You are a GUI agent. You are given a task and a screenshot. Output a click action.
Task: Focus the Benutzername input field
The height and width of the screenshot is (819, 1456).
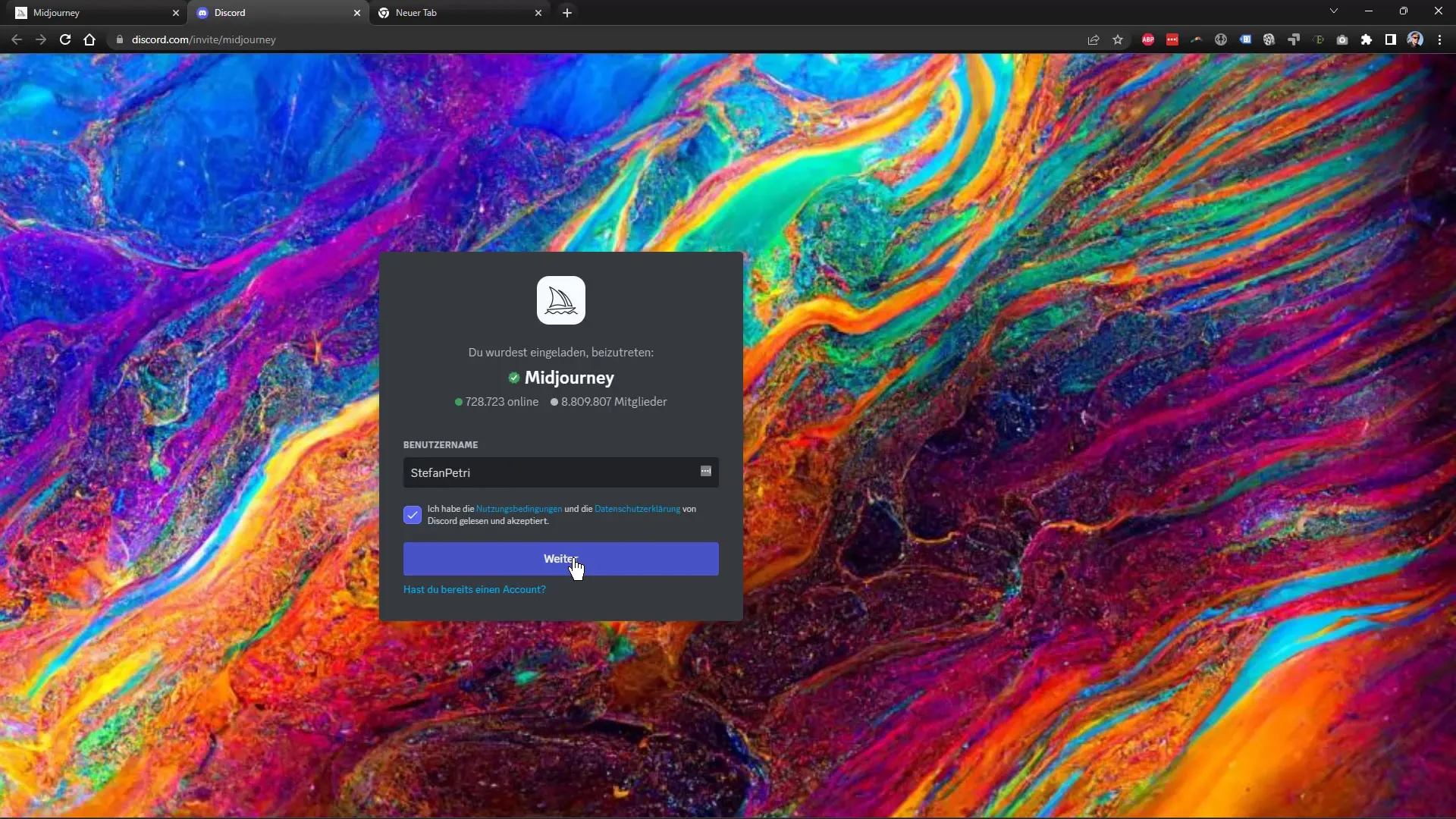561,472
